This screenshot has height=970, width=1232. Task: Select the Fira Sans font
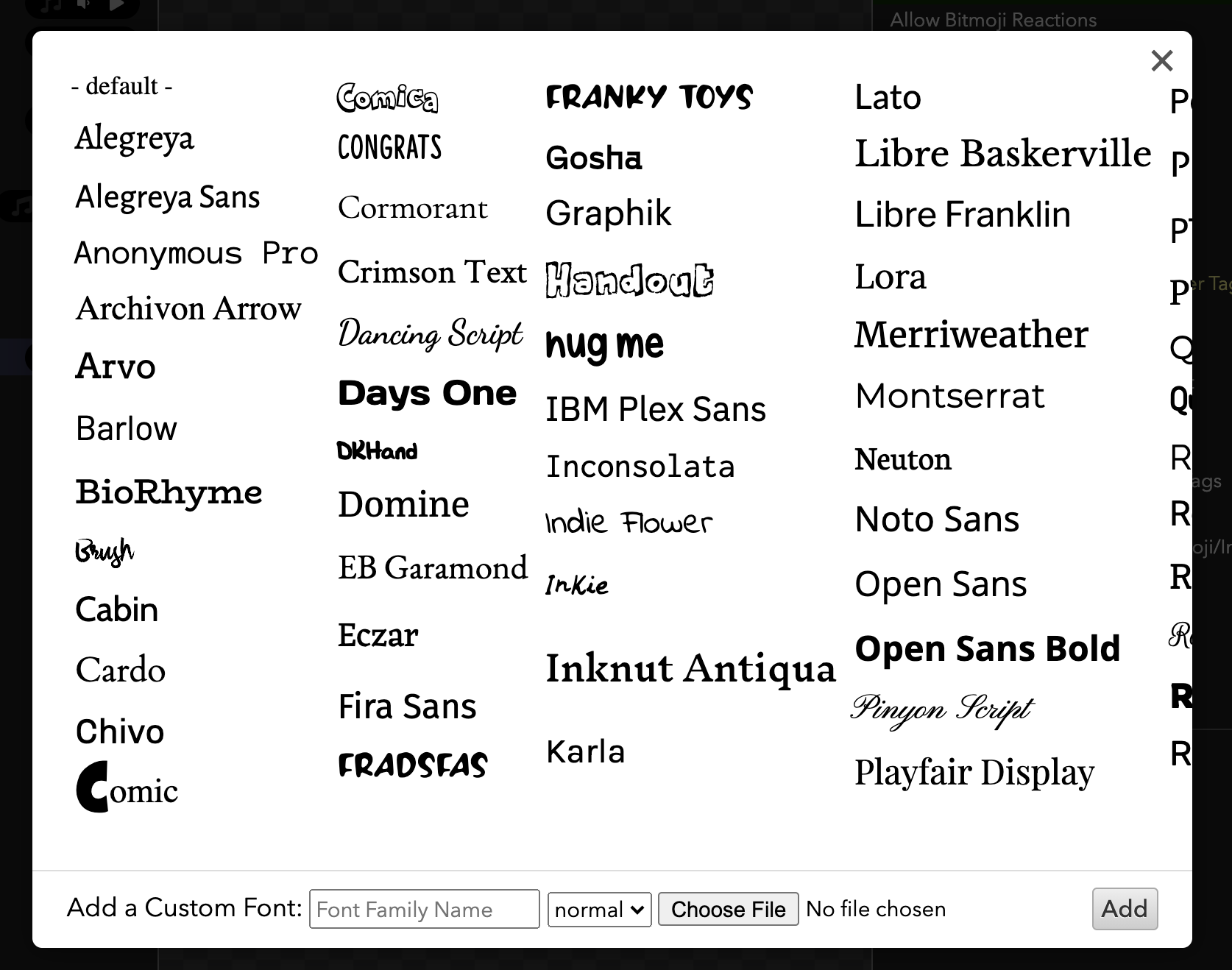[407, 707]
